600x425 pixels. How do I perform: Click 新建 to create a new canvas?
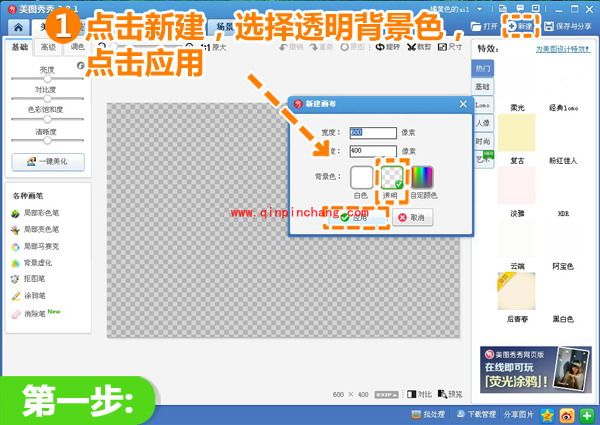click(521, 26)
